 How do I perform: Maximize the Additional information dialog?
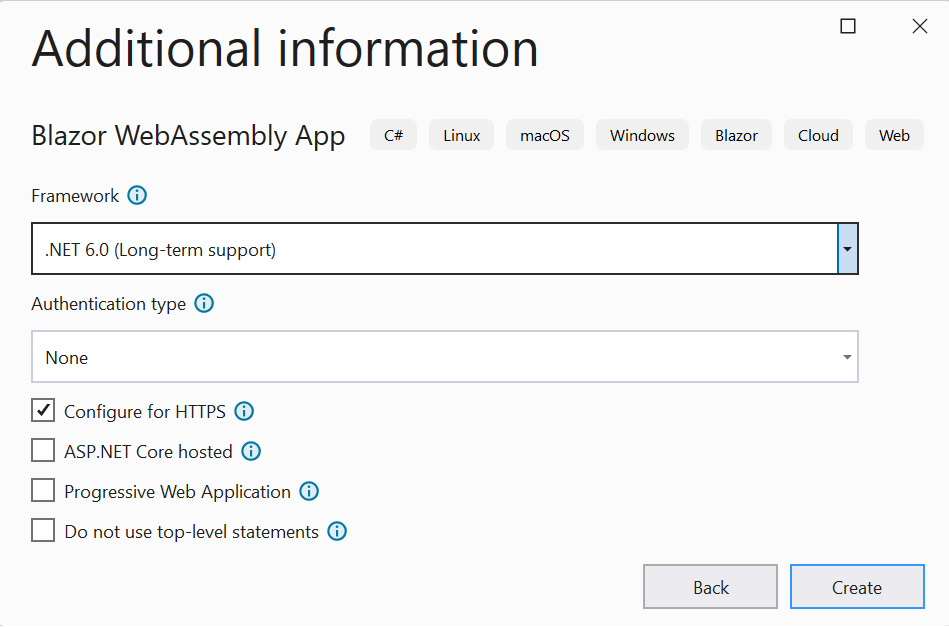pos(848,26)
